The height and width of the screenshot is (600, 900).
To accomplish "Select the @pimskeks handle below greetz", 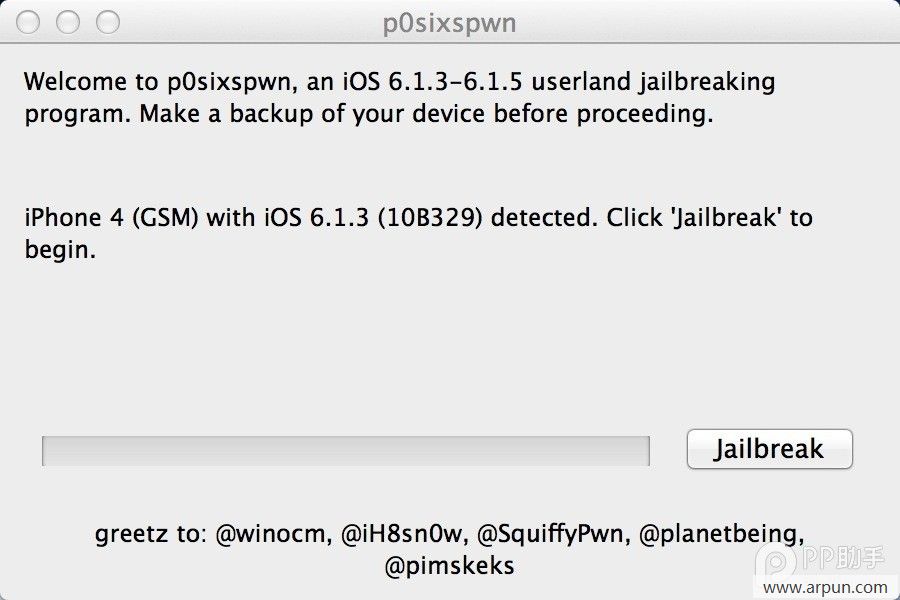I will coord(450,565).
